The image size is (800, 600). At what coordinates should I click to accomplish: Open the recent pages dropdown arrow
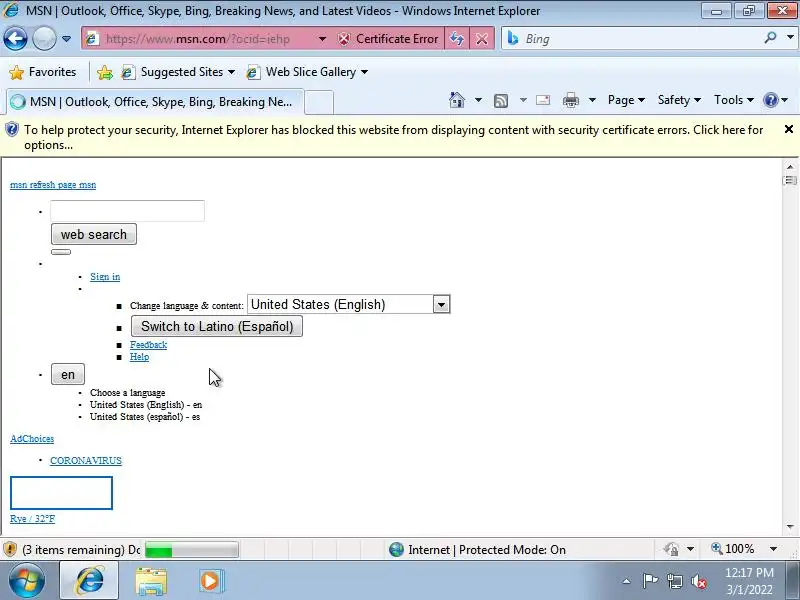point(66,39)
